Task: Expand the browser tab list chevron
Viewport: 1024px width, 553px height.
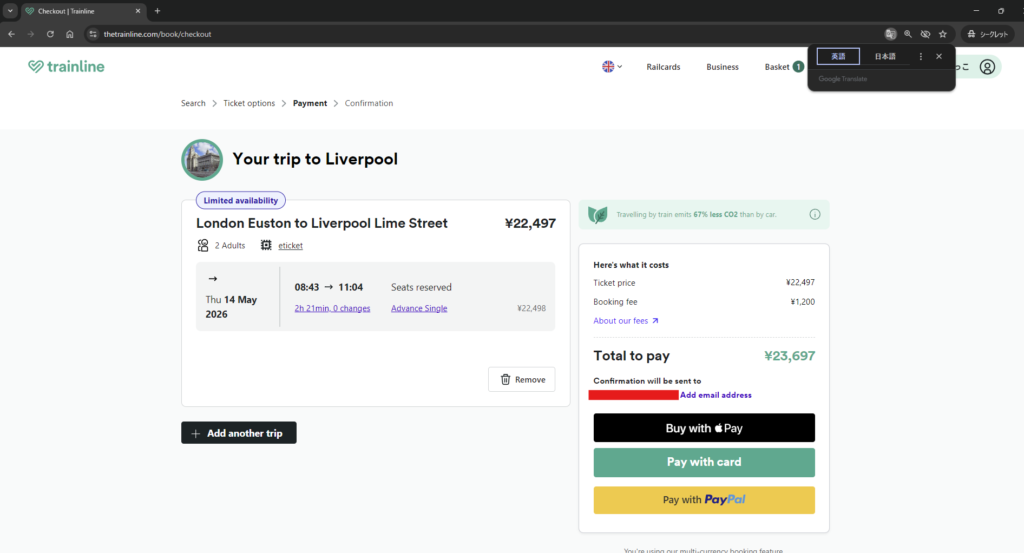Action: pos(10,11)
